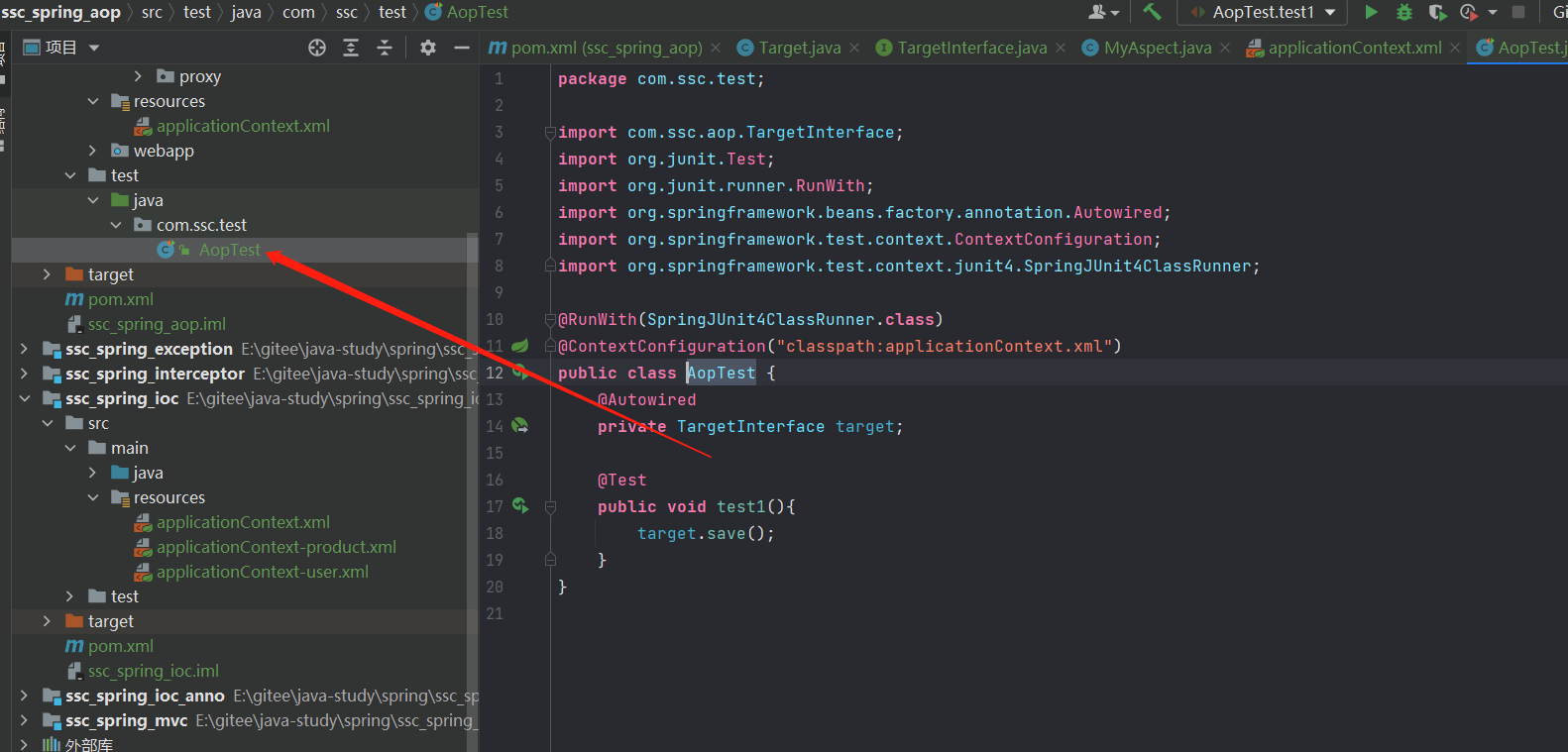Run AopTest.test1 with the green play button

click(x=1371, y=12)
